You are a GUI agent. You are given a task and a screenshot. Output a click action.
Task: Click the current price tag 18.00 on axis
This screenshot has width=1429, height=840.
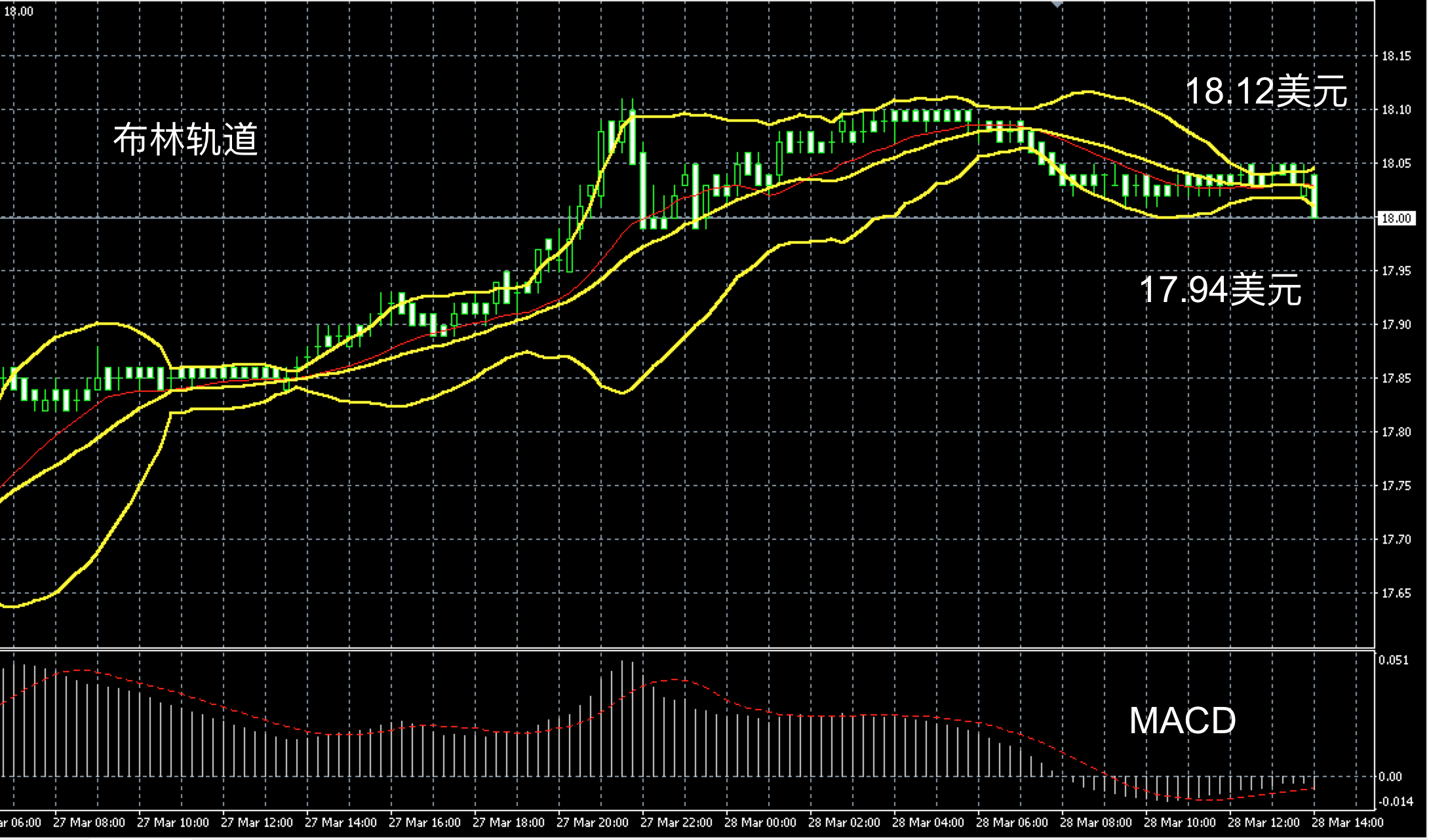(1396, 218)
